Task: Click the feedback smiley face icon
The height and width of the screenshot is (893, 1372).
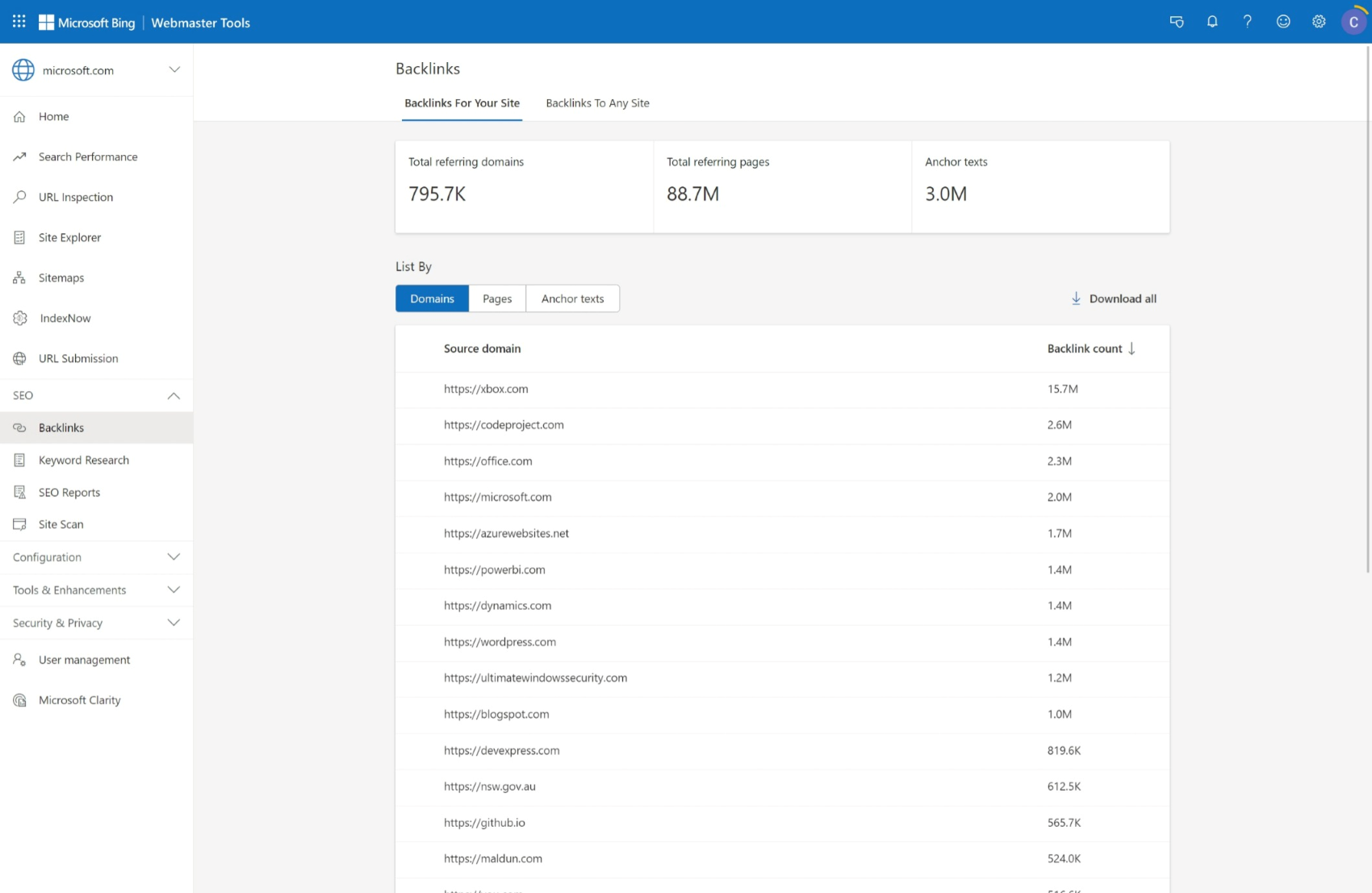Action: tap(1282, 22)
